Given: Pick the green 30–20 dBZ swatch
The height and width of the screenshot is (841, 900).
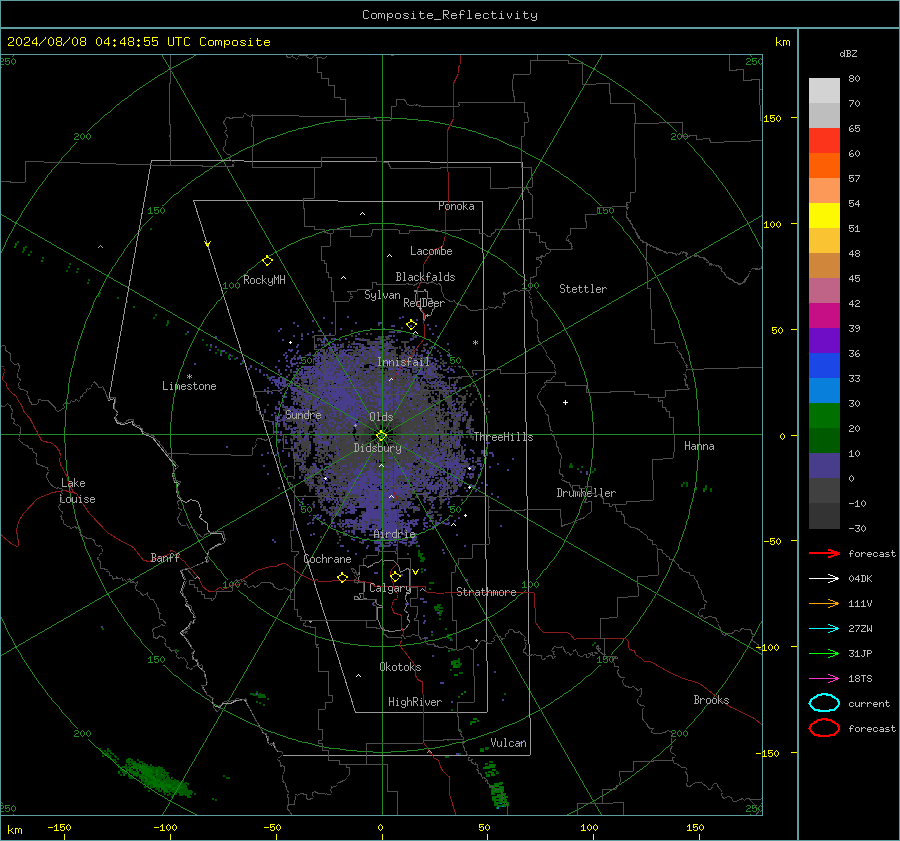Looking at the screenshot, I should tap(824, 415).
